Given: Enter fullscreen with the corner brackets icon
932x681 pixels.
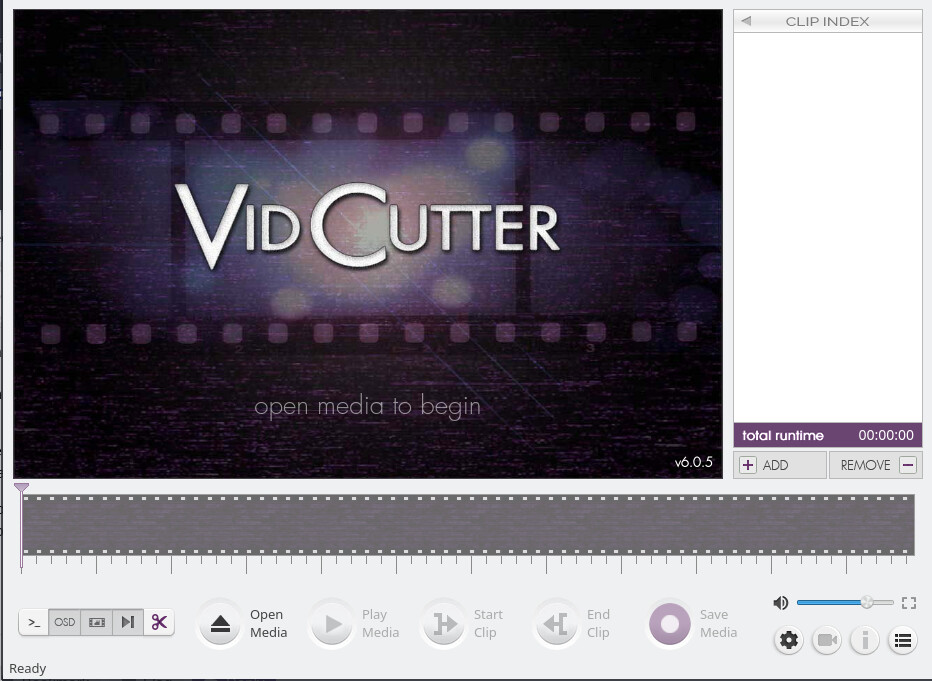Looking at the screenshot, I should [x=909, y=603].
